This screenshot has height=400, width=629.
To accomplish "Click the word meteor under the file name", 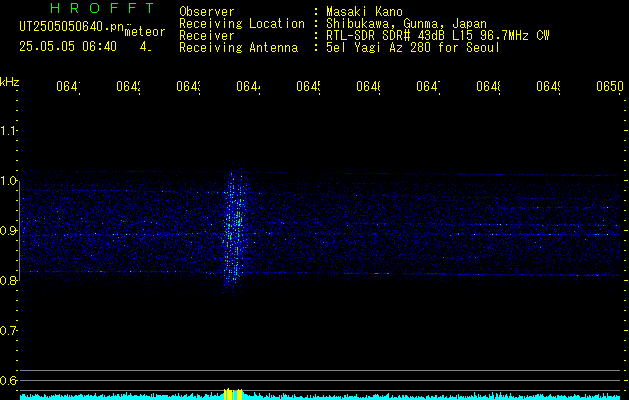I will pyautogui.click(x=145, y=32).
